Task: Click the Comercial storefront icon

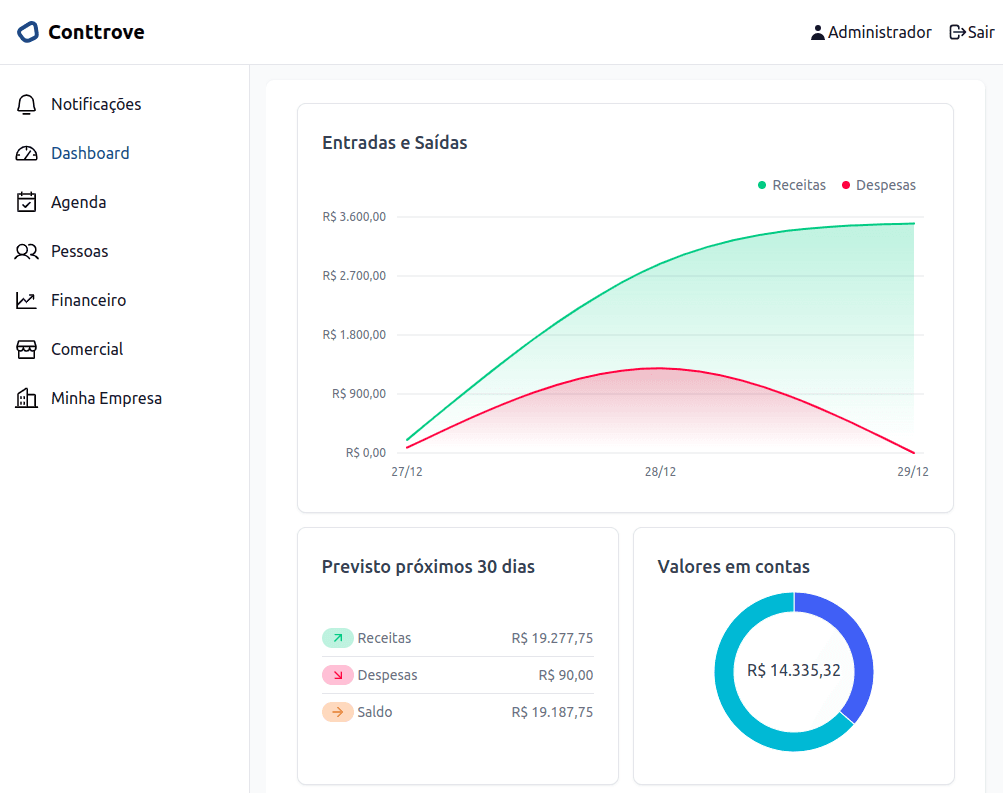Action: pos(27,349)
